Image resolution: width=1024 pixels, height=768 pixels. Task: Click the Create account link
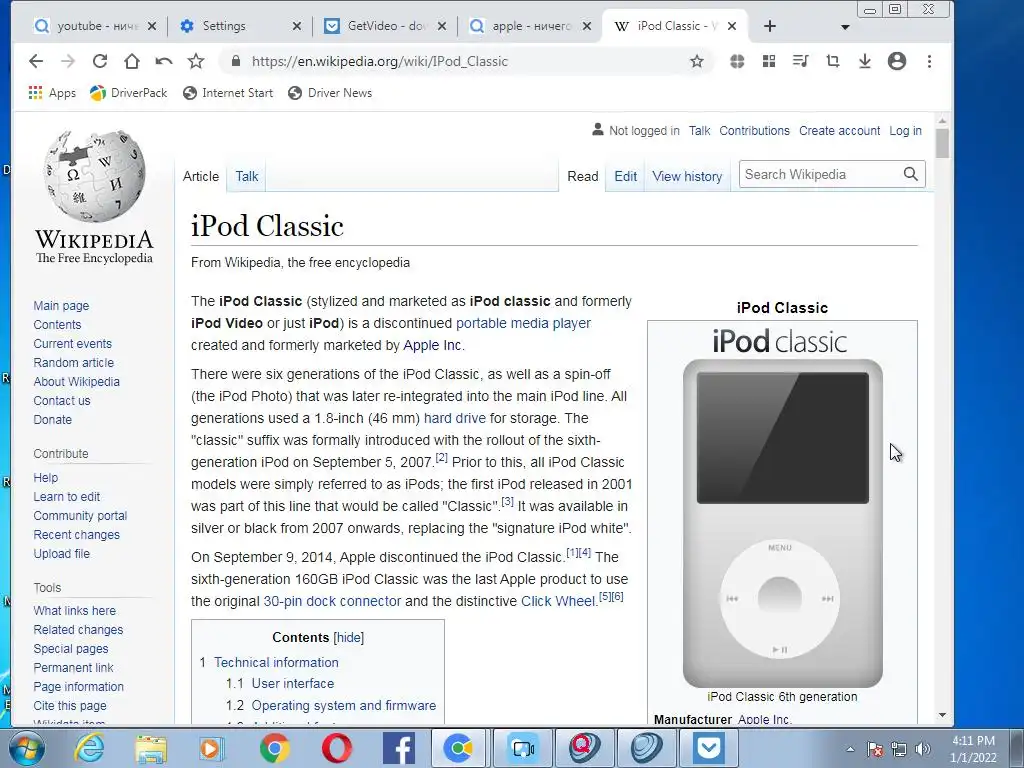839,131
